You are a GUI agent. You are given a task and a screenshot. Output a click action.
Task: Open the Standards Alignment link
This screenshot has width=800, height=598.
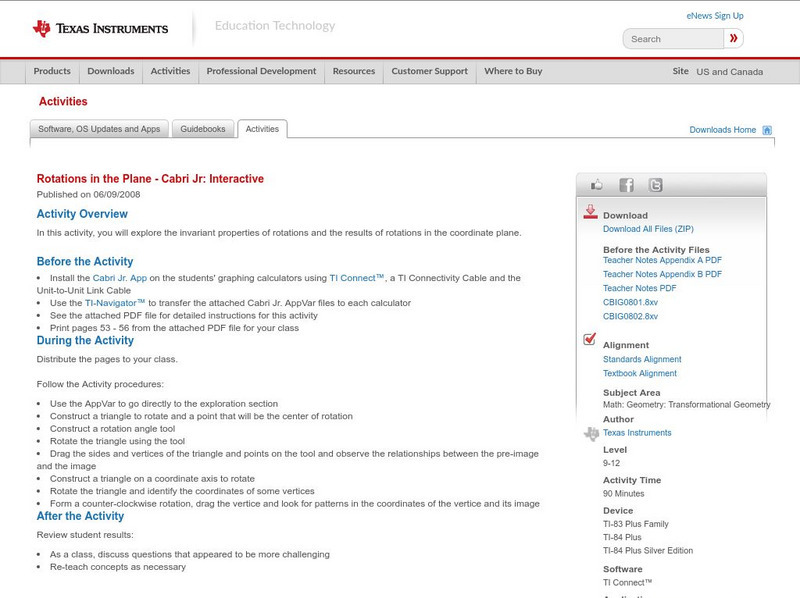click(x=642, y=359)
